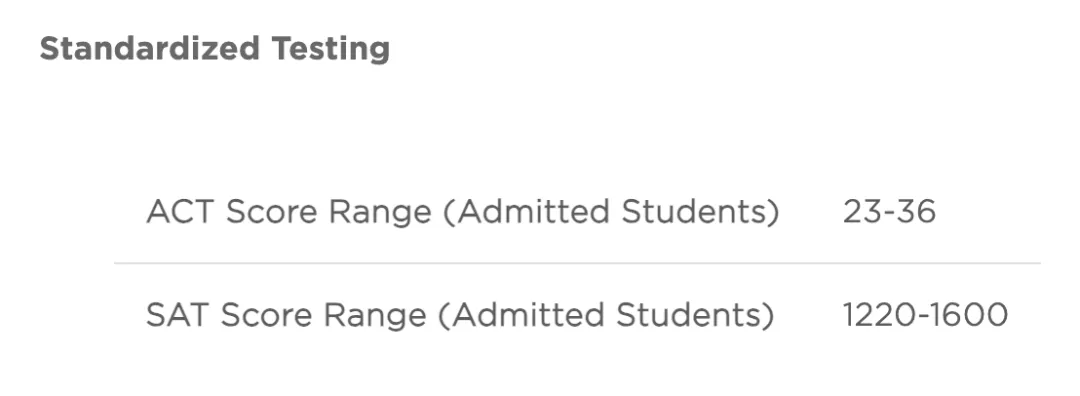Image resolution: width=1080 pixels, height=396 pixels.
Task: Click the divider line between ACT and SAT rows
Action: pyautogui.click(x=577, y=263)
